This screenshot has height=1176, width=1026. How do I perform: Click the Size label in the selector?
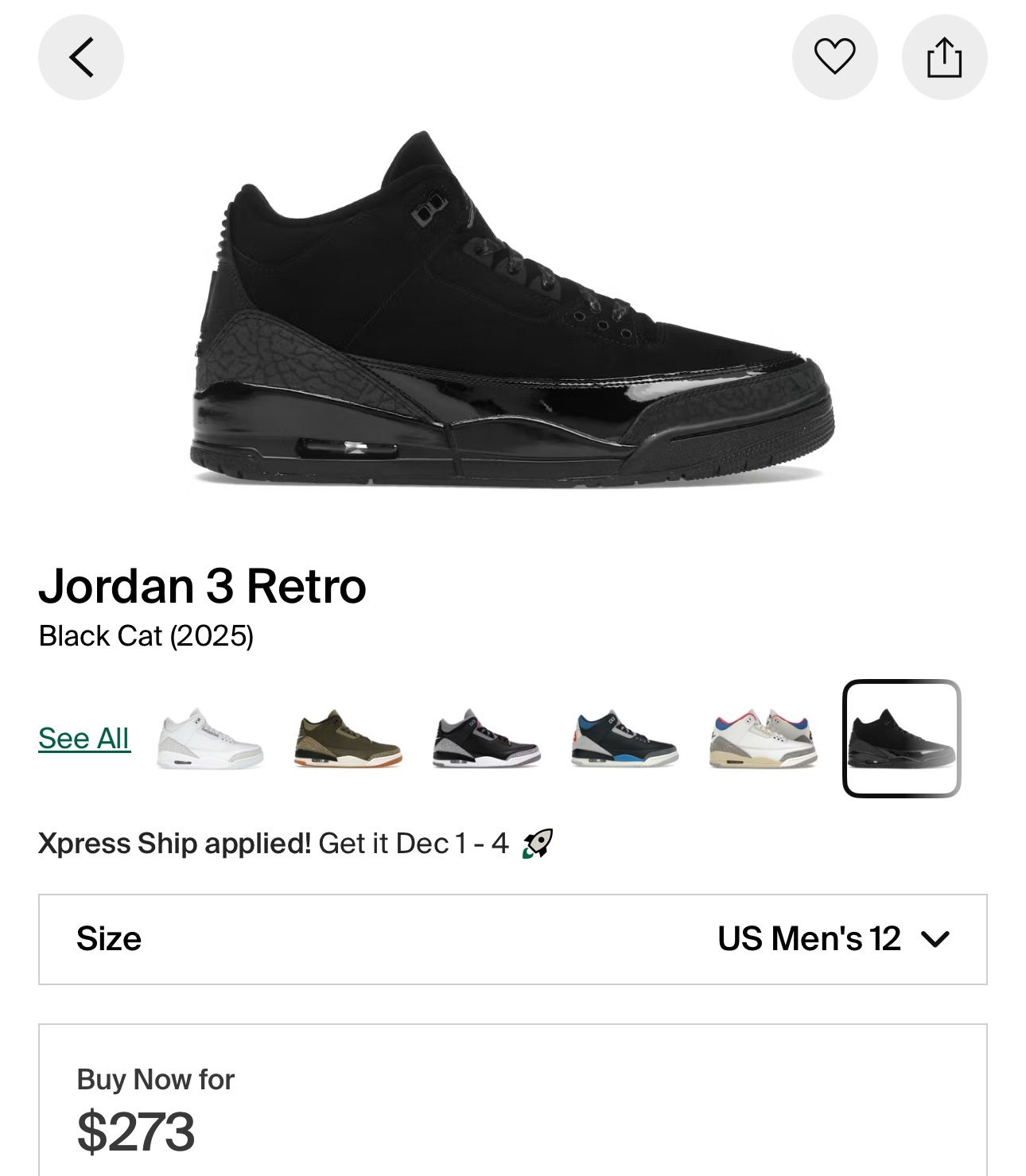point(109,939)
